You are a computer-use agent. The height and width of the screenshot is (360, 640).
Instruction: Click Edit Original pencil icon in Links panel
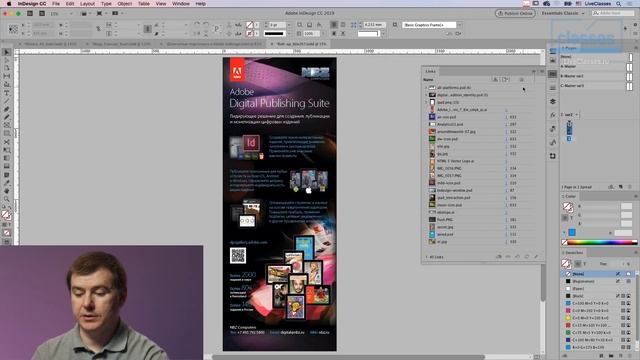pyautogui.click(x=536, y=257)
